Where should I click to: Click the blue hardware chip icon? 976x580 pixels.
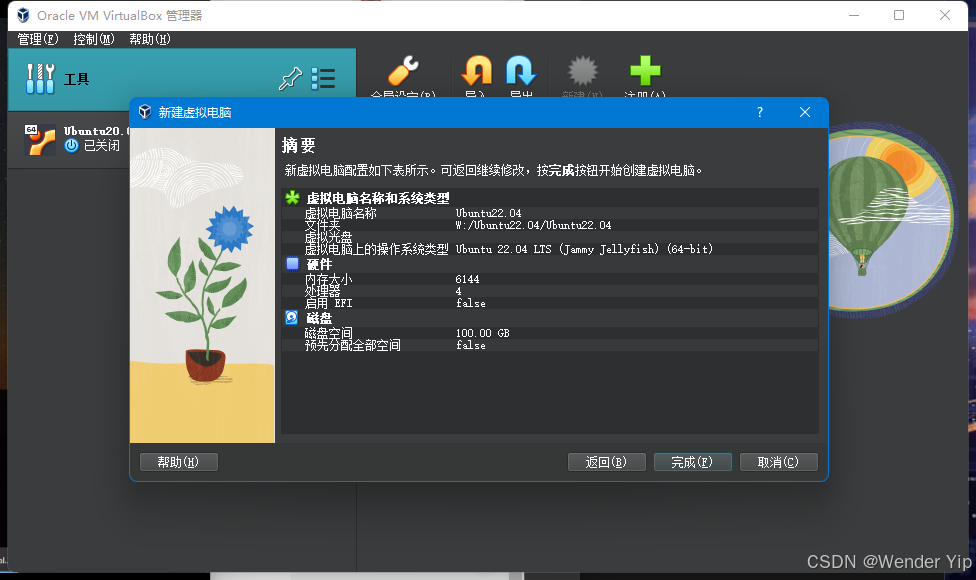pos(292,263)
